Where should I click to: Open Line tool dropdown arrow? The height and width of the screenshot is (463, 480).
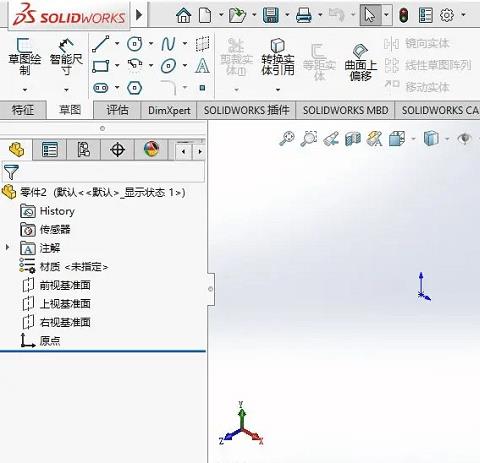(117, 44)
